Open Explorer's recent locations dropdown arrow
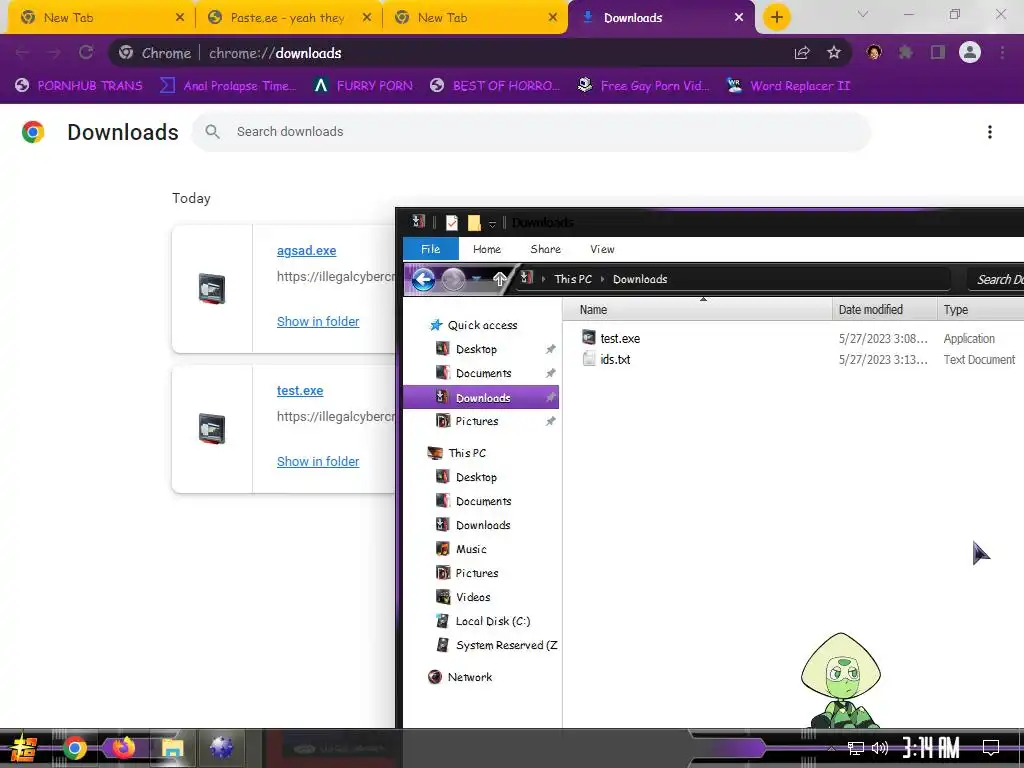Image resolution: width=1024 pixels, height=768 pixels. coord(477,280)
